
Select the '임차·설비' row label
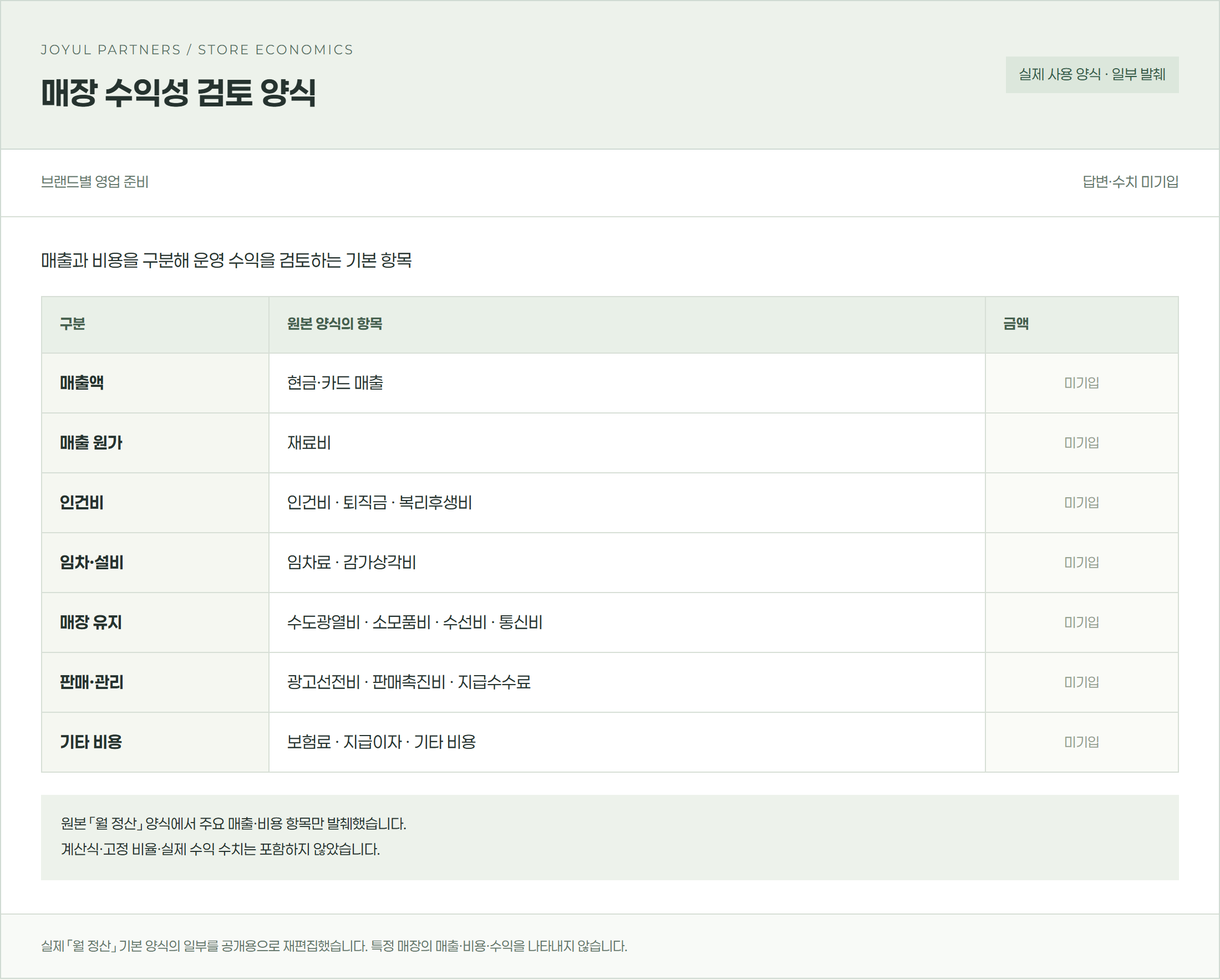pyautogui.click(x=91, y=563)
